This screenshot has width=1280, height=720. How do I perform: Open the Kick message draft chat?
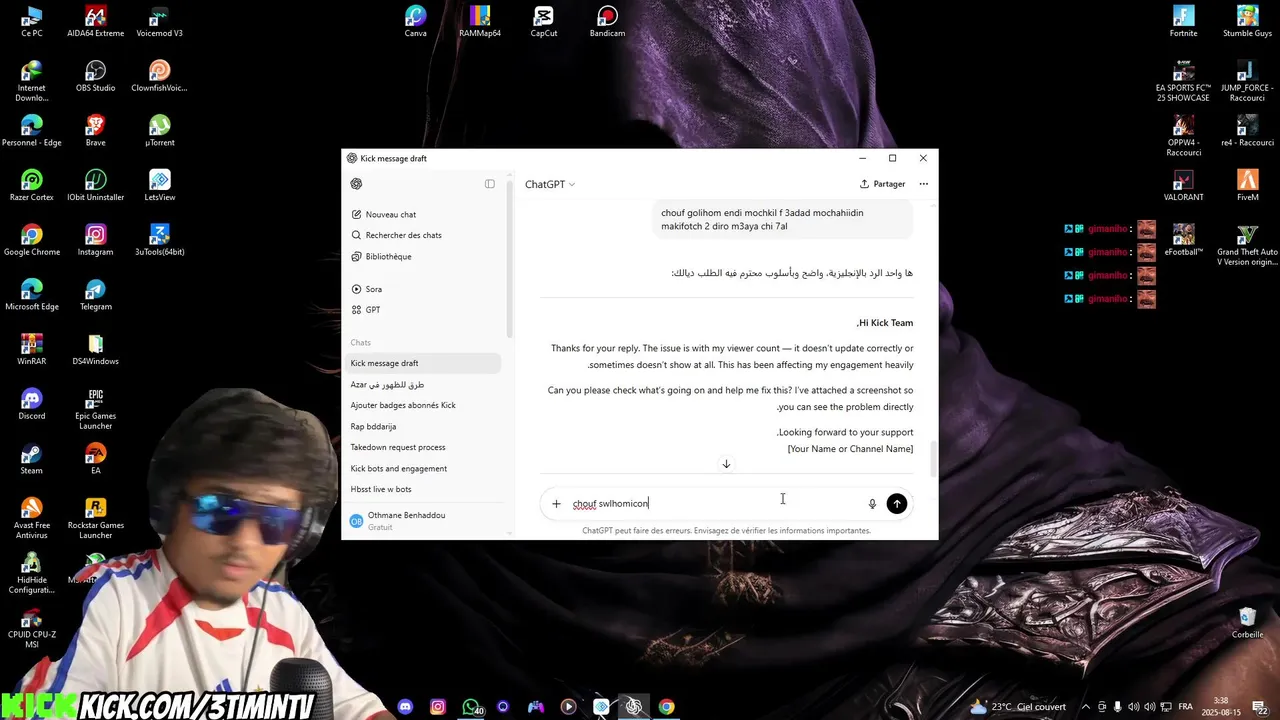424,363
